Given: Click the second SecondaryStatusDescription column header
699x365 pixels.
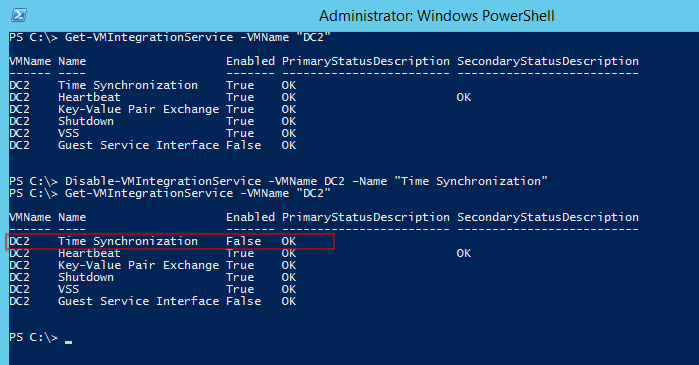Looking at the screenshot, I should (548, 217).
